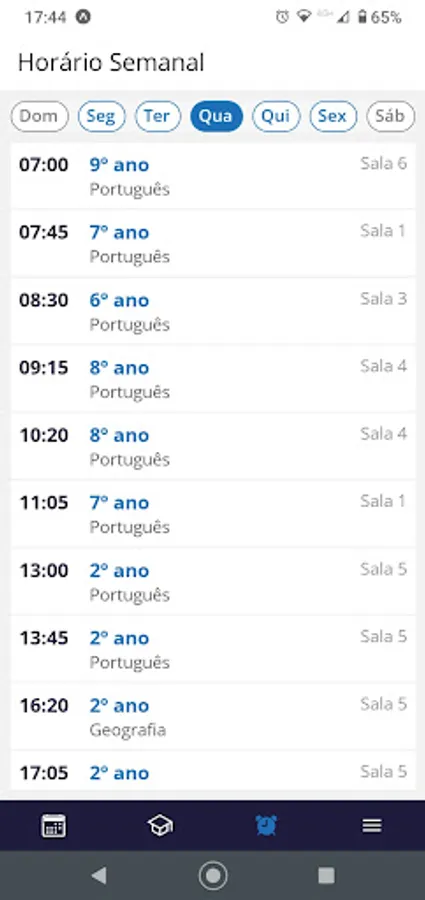
Task: Select the Seg day chip
Action: tap(101, 117)
